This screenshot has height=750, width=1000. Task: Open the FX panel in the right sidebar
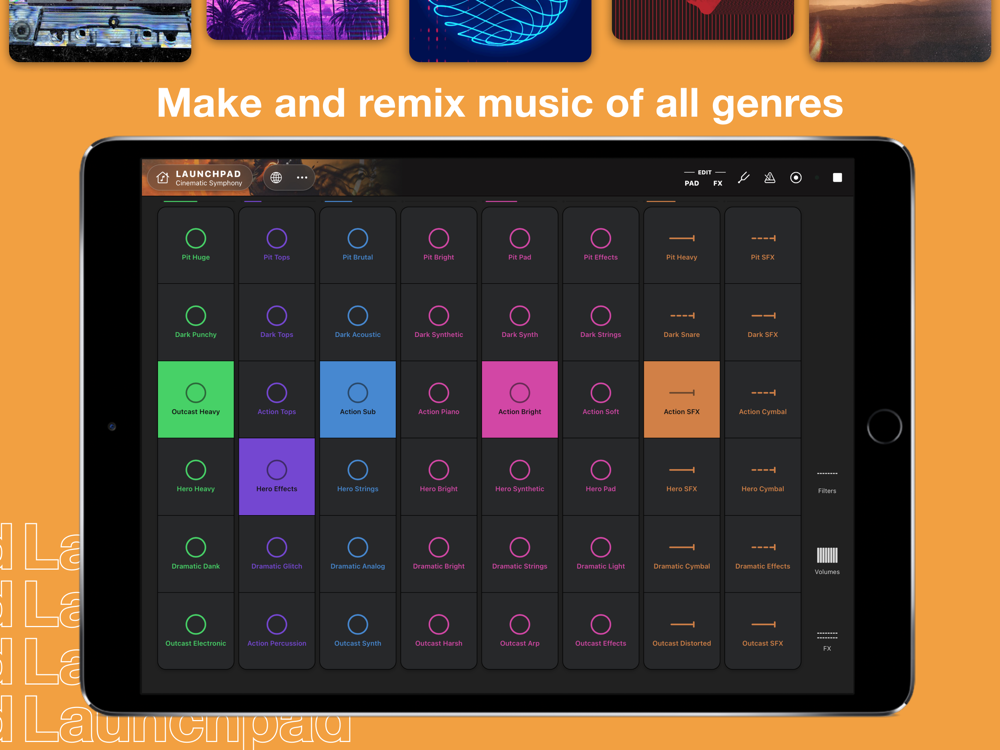click(x=827, y=641)
